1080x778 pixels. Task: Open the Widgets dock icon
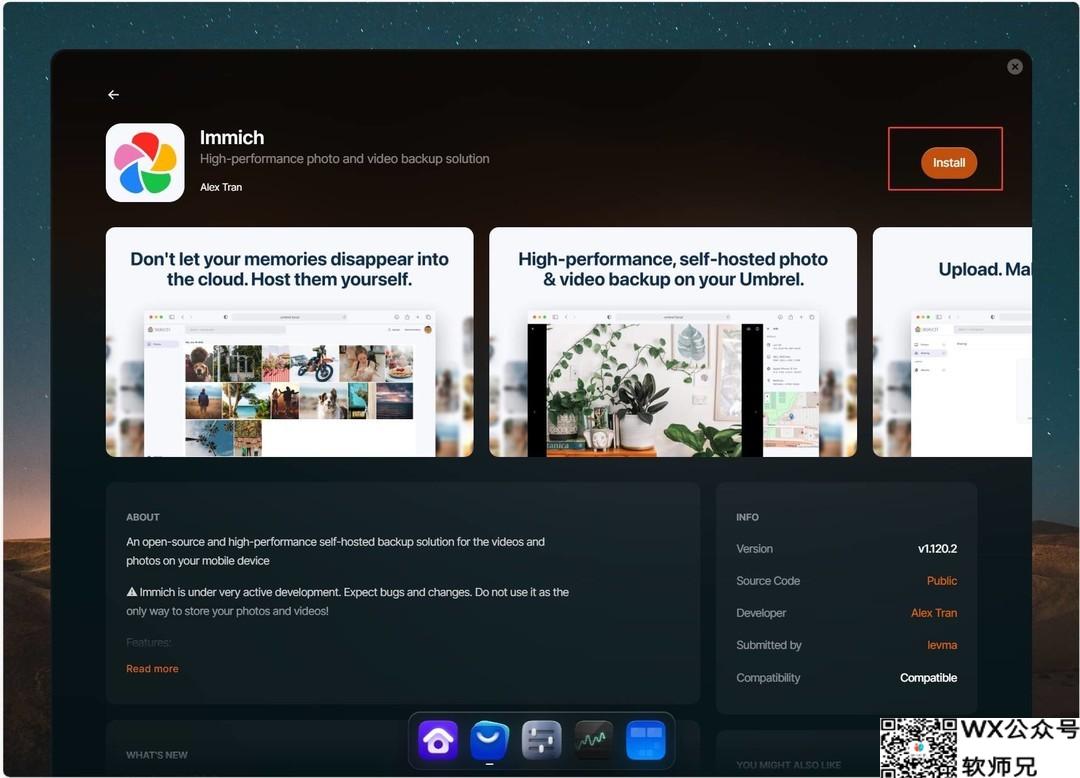click(x=645, y=741)
